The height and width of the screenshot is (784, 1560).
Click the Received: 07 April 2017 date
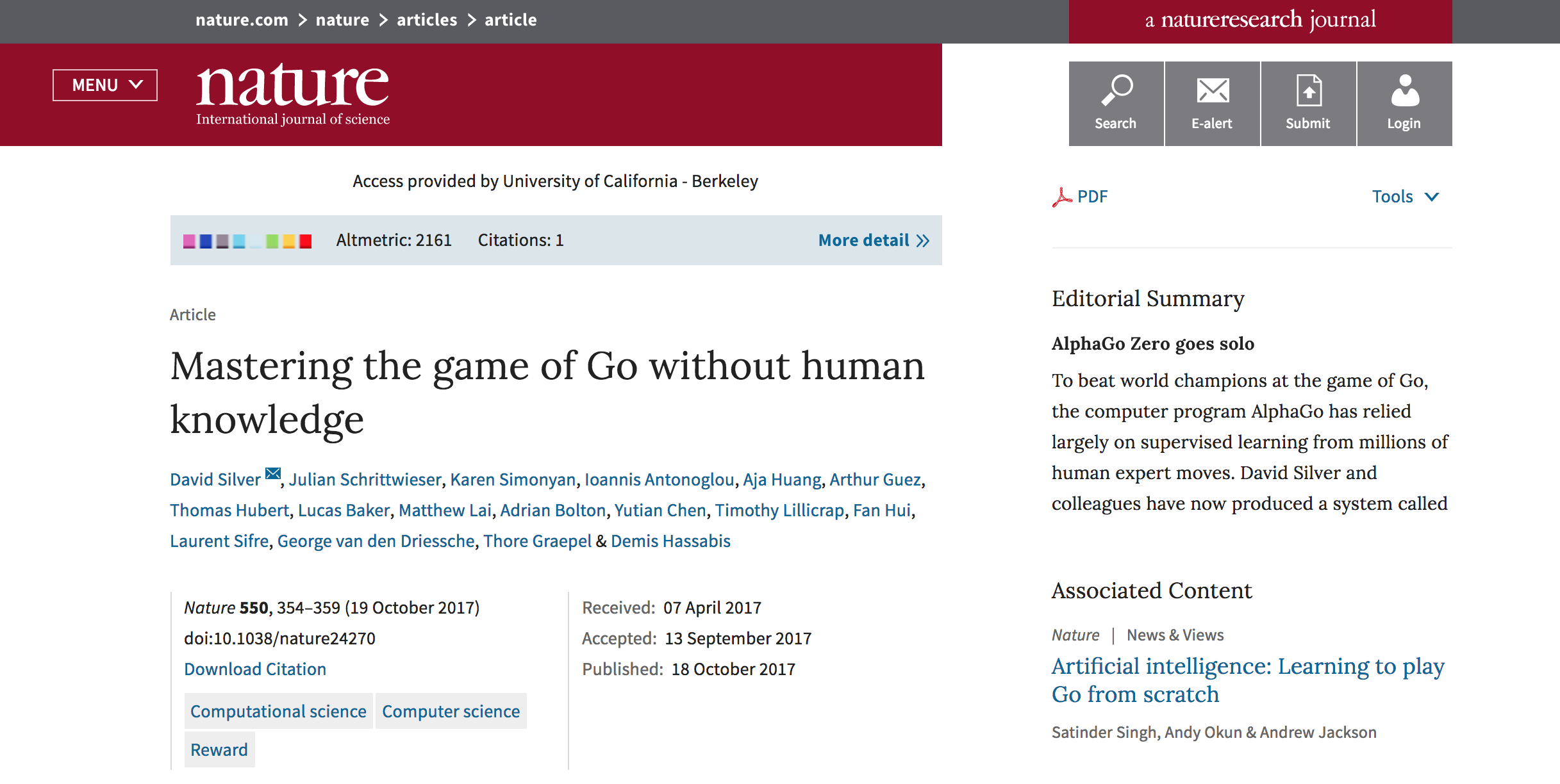(672, 608)
